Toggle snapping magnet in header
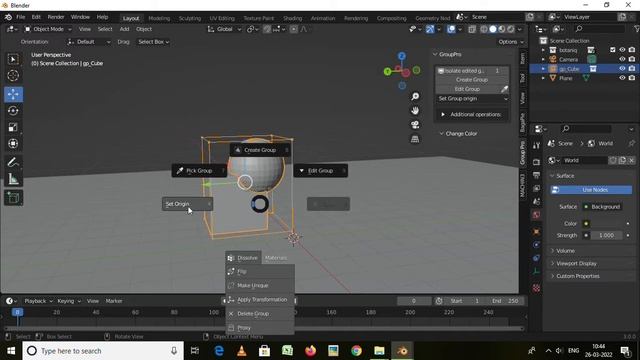Screen dimensions: 640x360 pyautogui.click(x=267, y=29)
